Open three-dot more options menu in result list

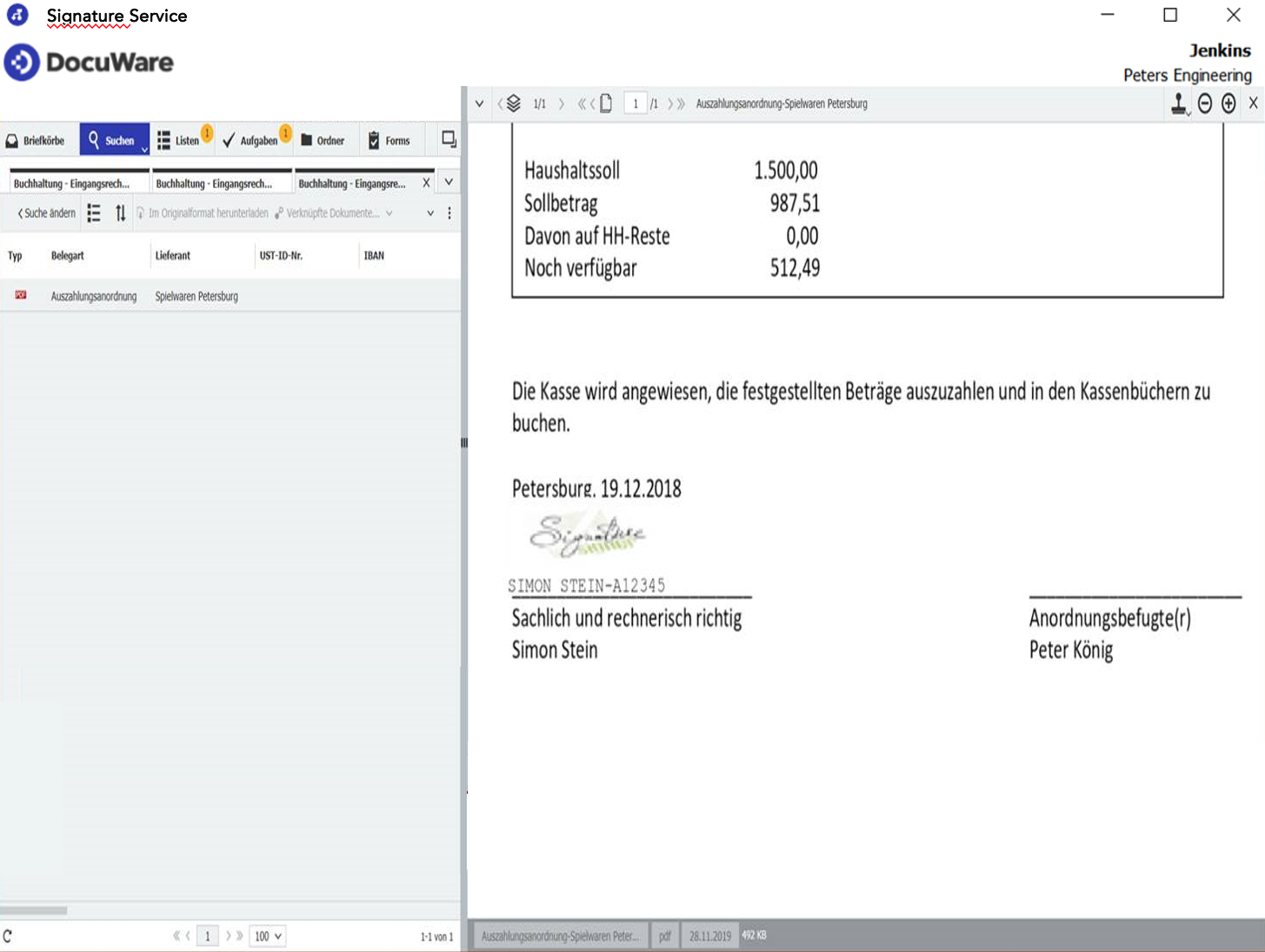[x=449, y=213]
